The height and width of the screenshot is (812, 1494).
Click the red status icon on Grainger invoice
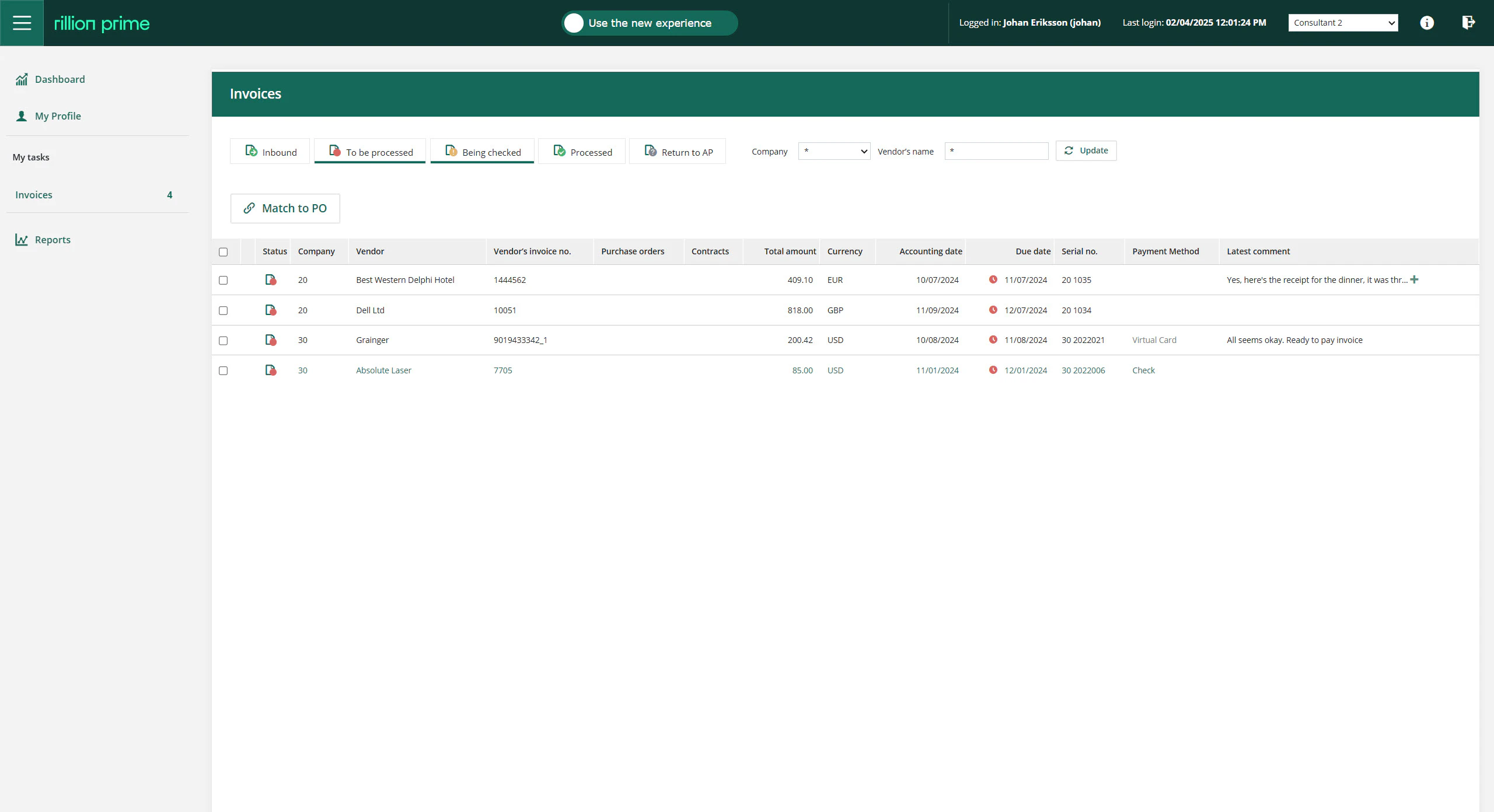point(271,340)
